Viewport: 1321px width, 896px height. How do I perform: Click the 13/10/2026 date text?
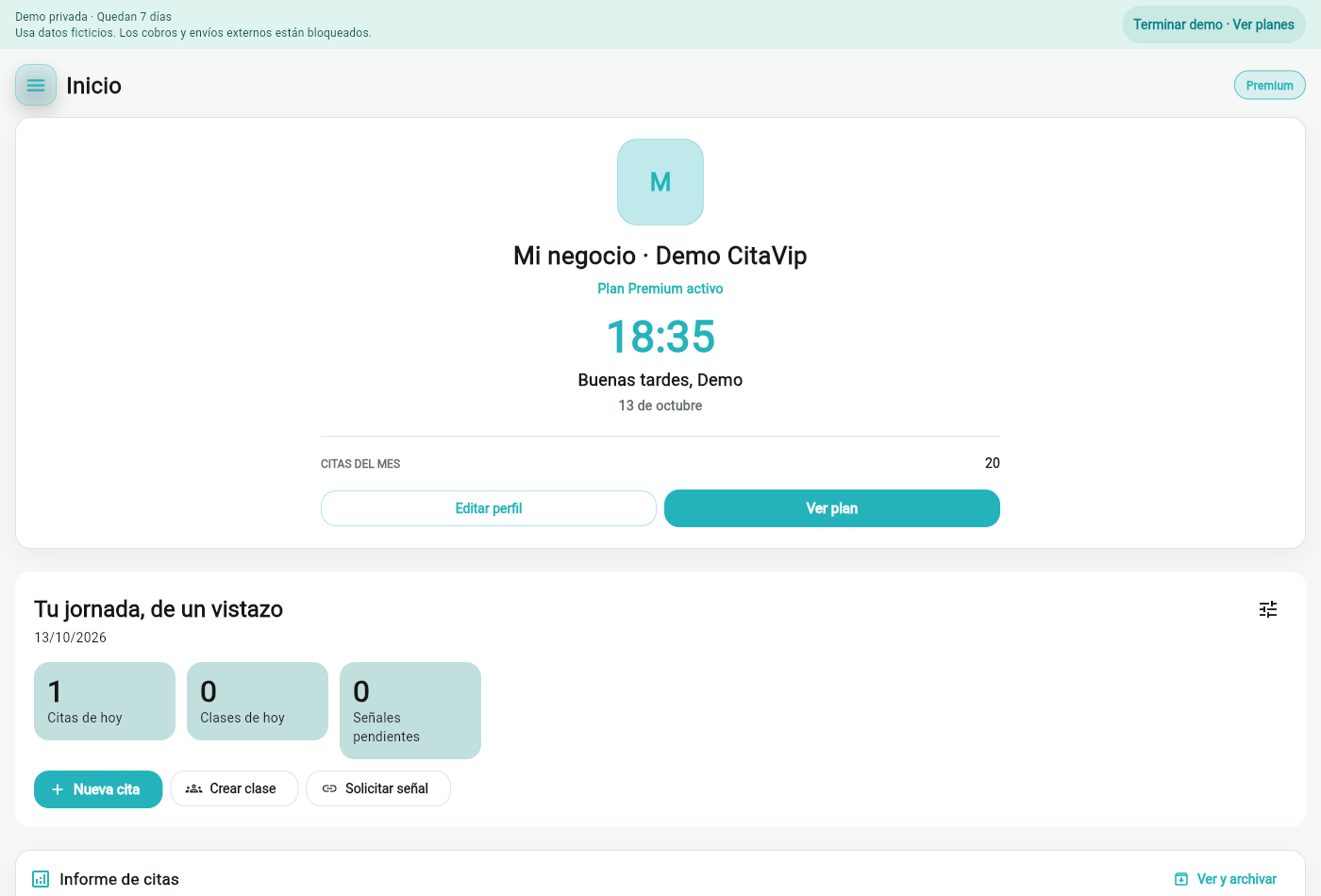coord(71,638)
